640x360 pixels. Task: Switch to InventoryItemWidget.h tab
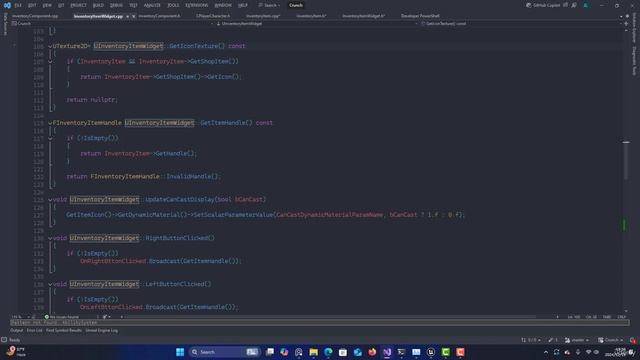click(x=363, y=16)
